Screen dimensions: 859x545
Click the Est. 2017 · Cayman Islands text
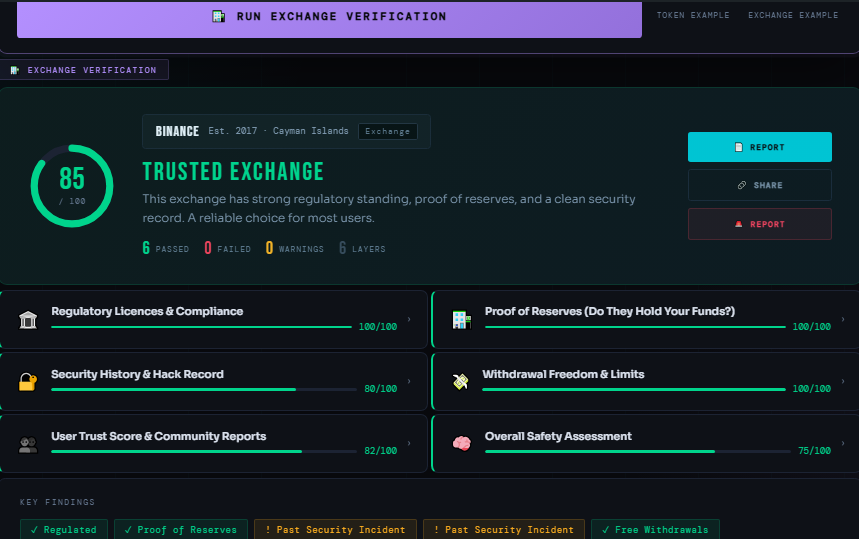click(x=278, y=131)
